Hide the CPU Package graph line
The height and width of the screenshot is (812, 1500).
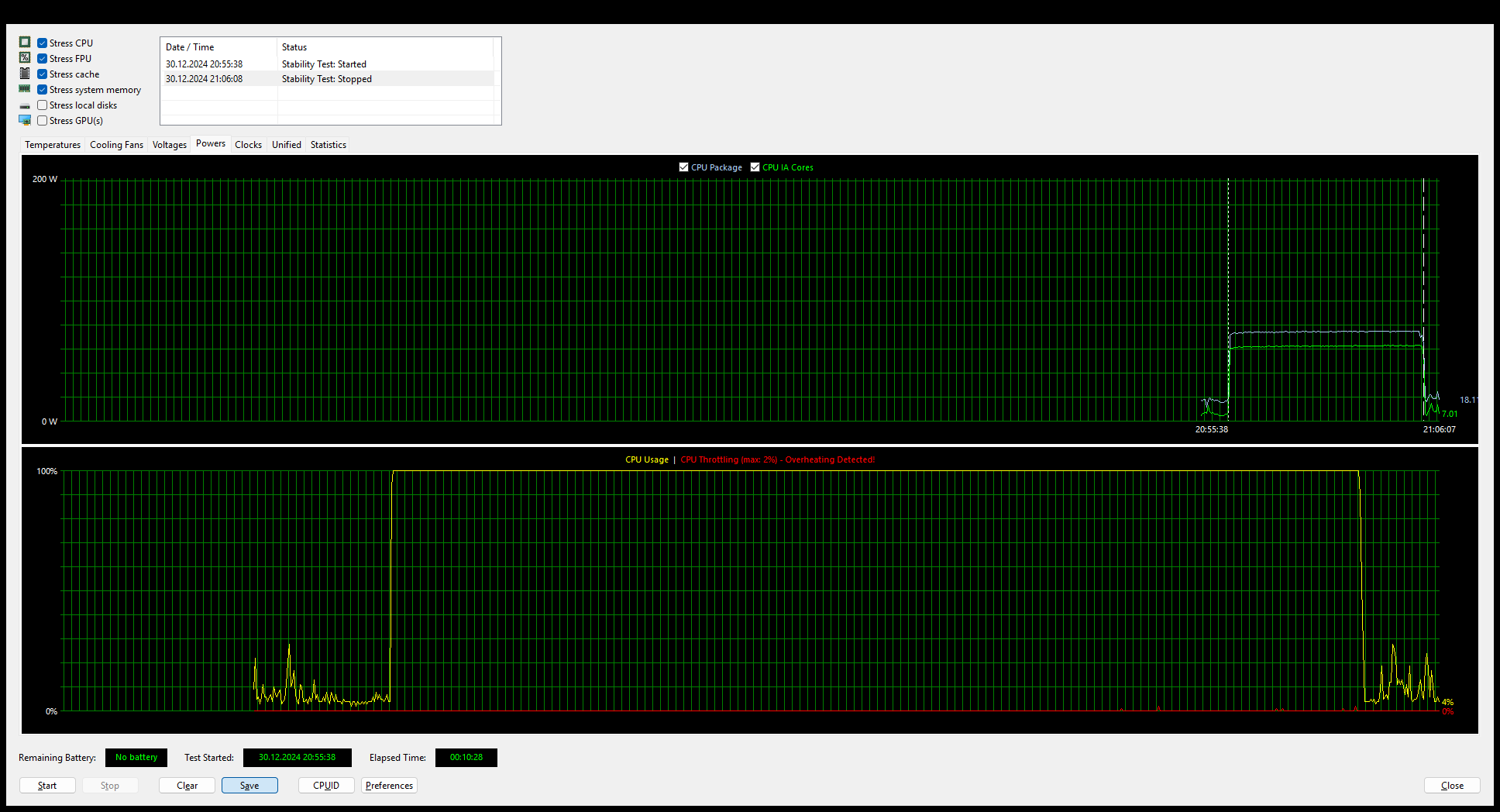click(683, 167)
